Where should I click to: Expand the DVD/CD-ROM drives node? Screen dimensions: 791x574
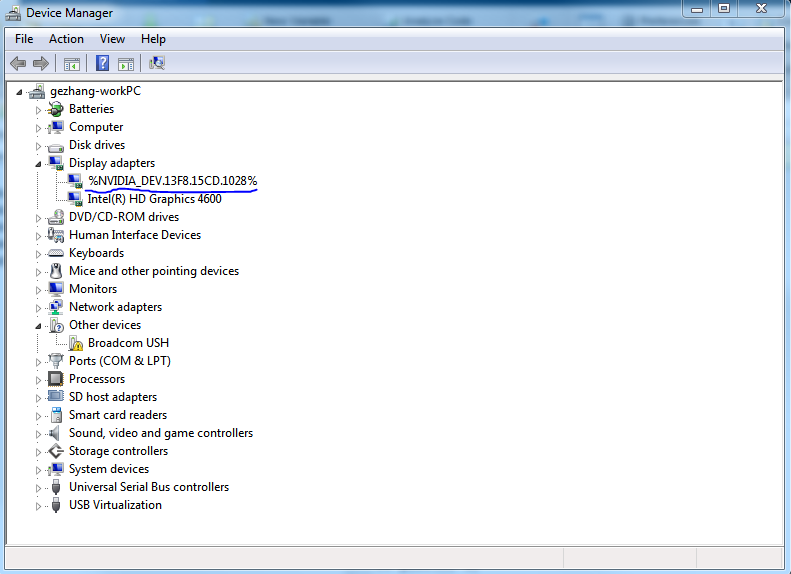(38, 218)
